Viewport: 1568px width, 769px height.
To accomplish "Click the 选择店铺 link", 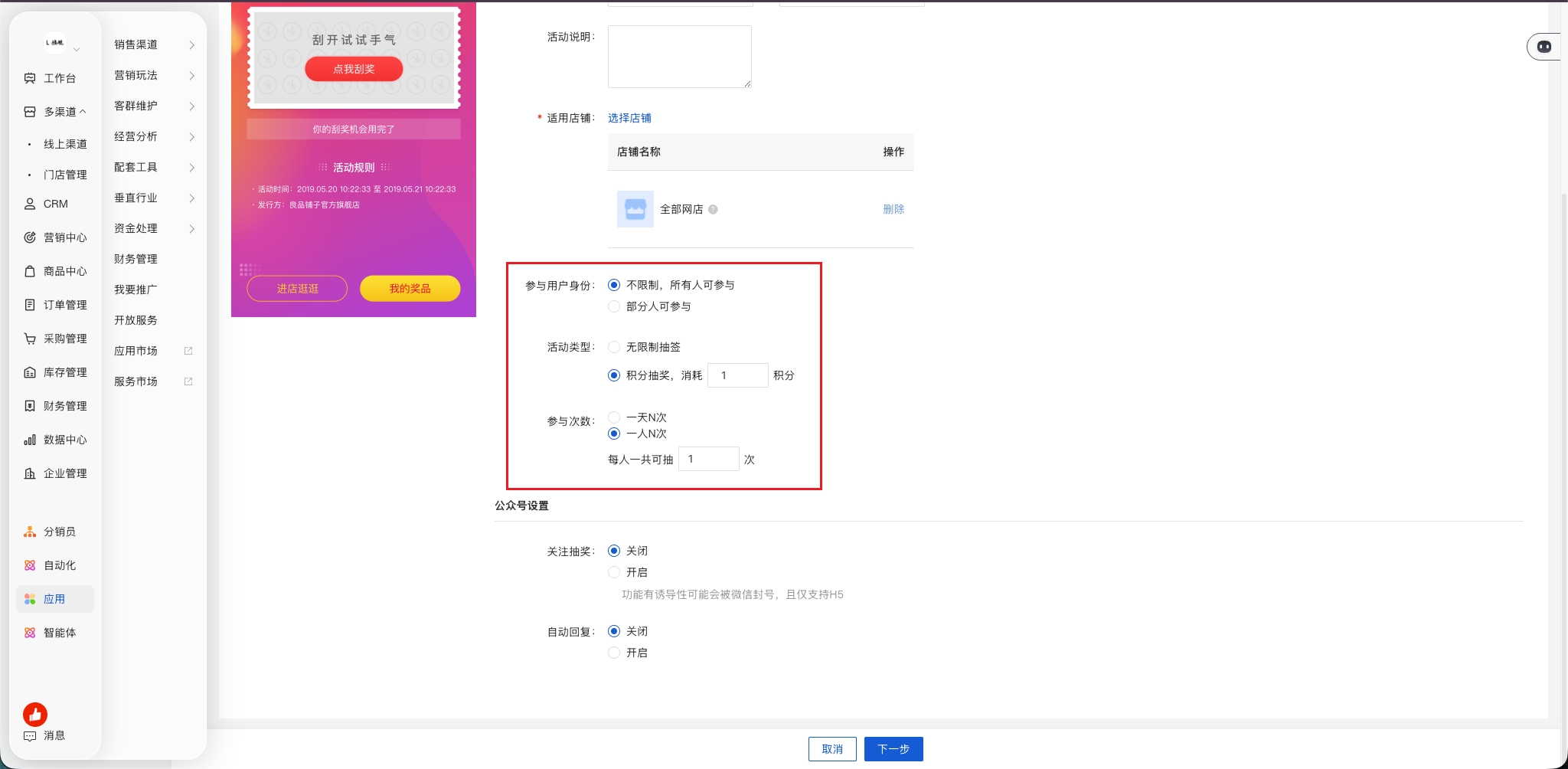I will tap(629, 118).
